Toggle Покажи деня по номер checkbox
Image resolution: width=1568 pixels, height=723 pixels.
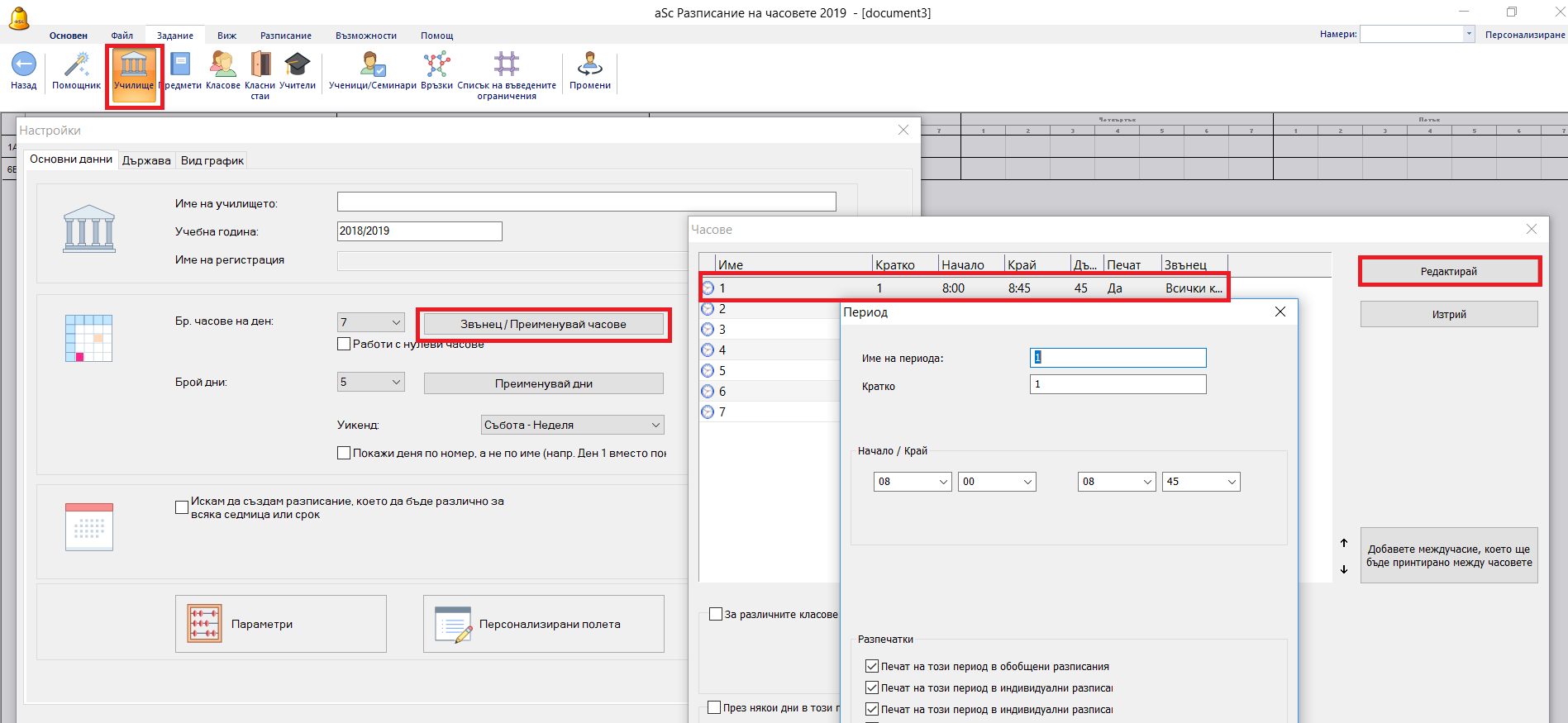(x=344, y=453)
